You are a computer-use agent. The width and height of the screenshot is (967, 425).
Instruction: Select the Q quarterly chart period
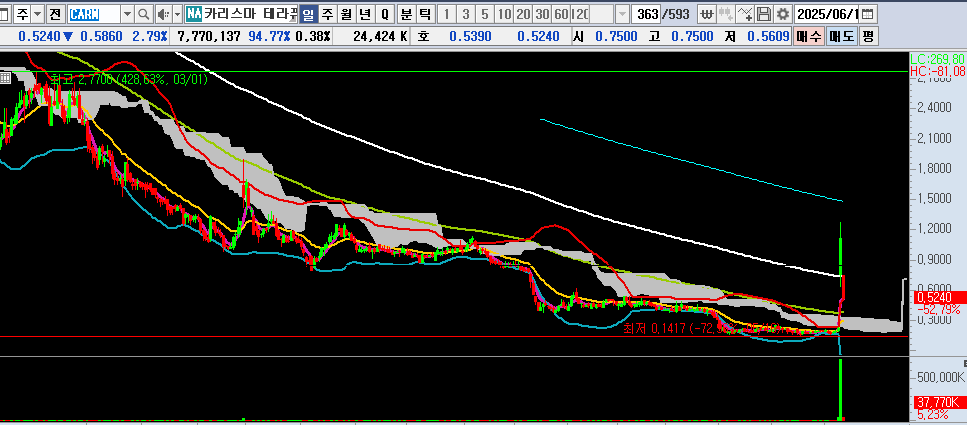click(x=385, y=14)
